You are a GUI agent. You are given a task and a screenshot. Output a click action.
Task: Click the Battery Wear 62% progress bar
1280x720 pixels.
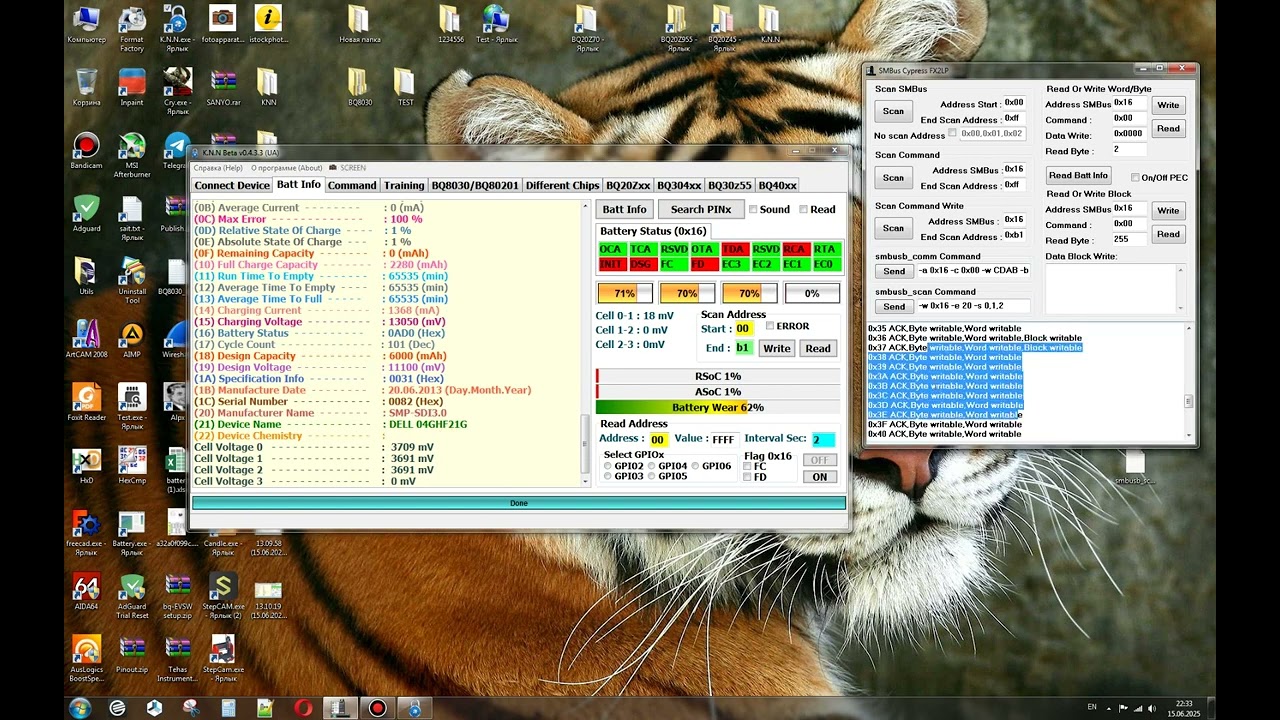pos(718,407)
